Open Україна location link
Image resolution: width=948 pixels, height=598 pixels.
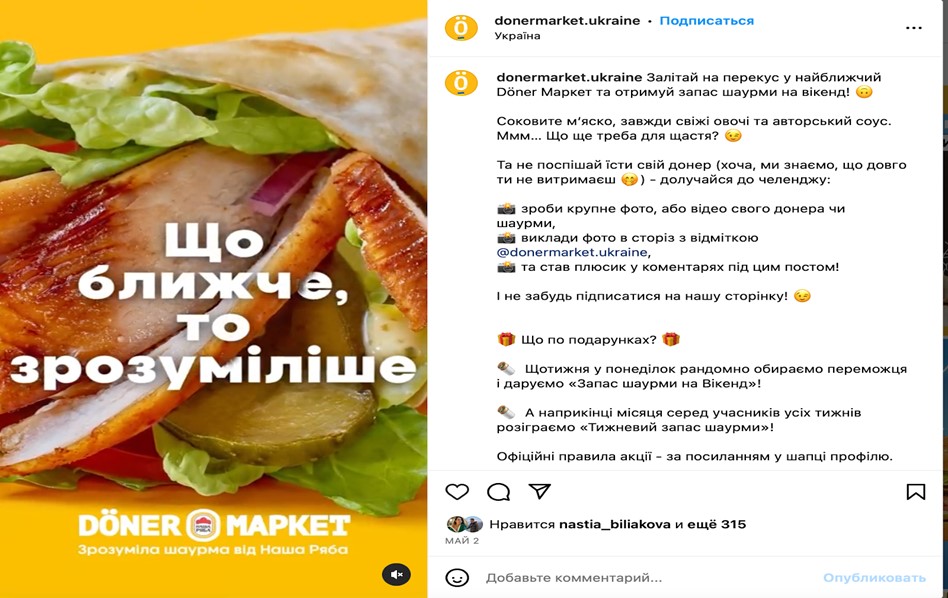[x=518, y=36]
